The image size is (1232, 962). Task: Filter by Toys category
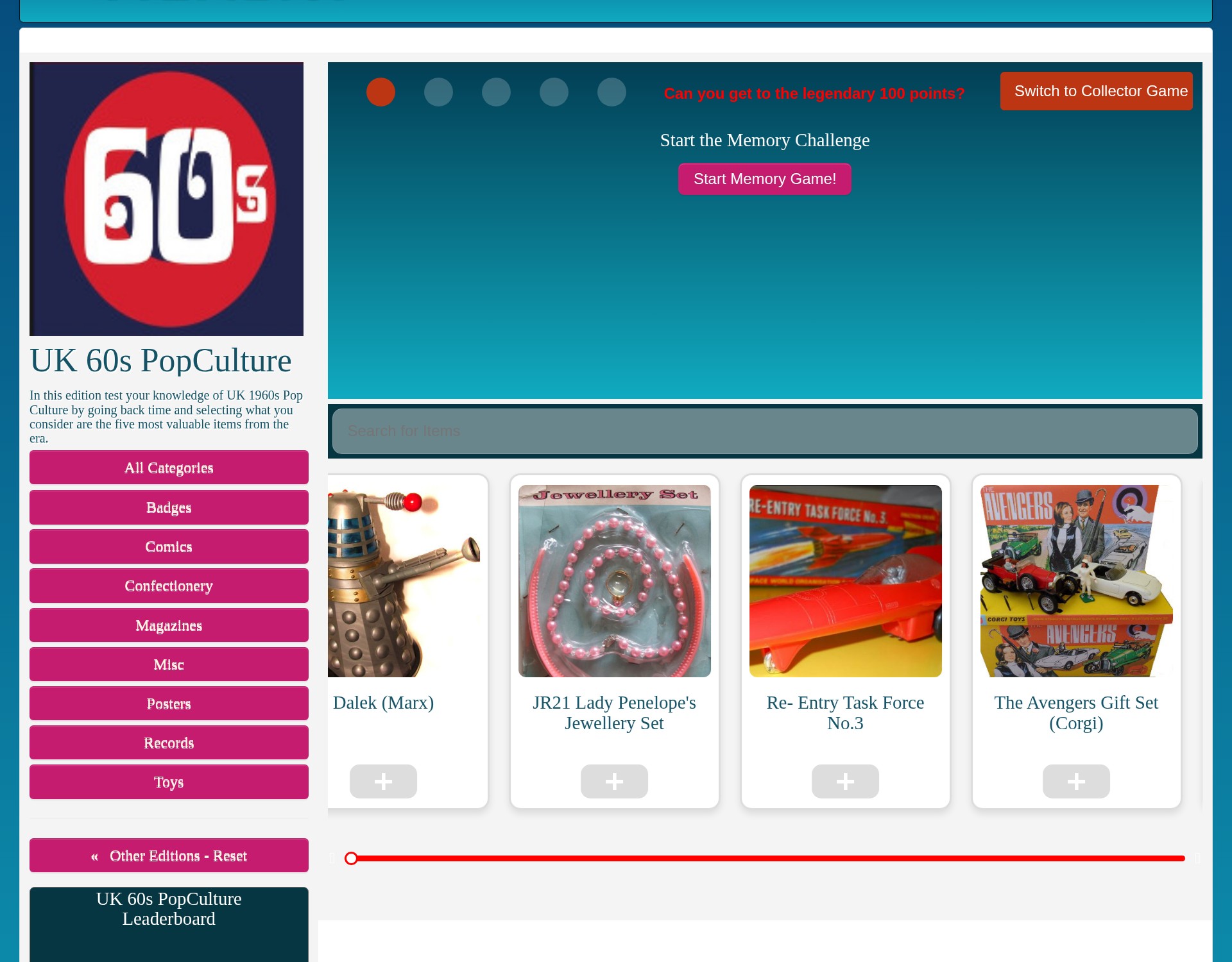(169, 782)
